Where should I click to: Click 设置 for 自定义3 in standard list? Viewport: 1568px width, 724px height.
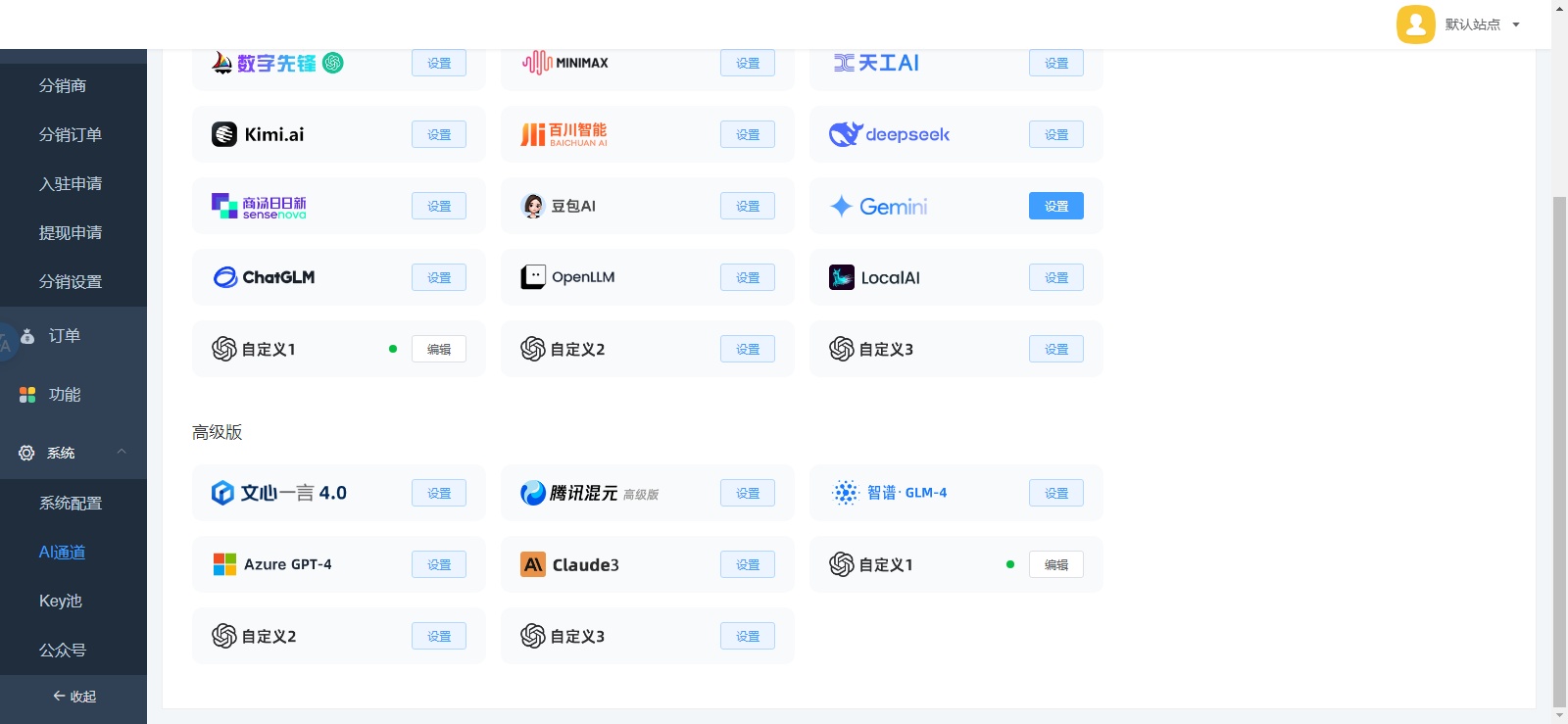(1056, 349)
